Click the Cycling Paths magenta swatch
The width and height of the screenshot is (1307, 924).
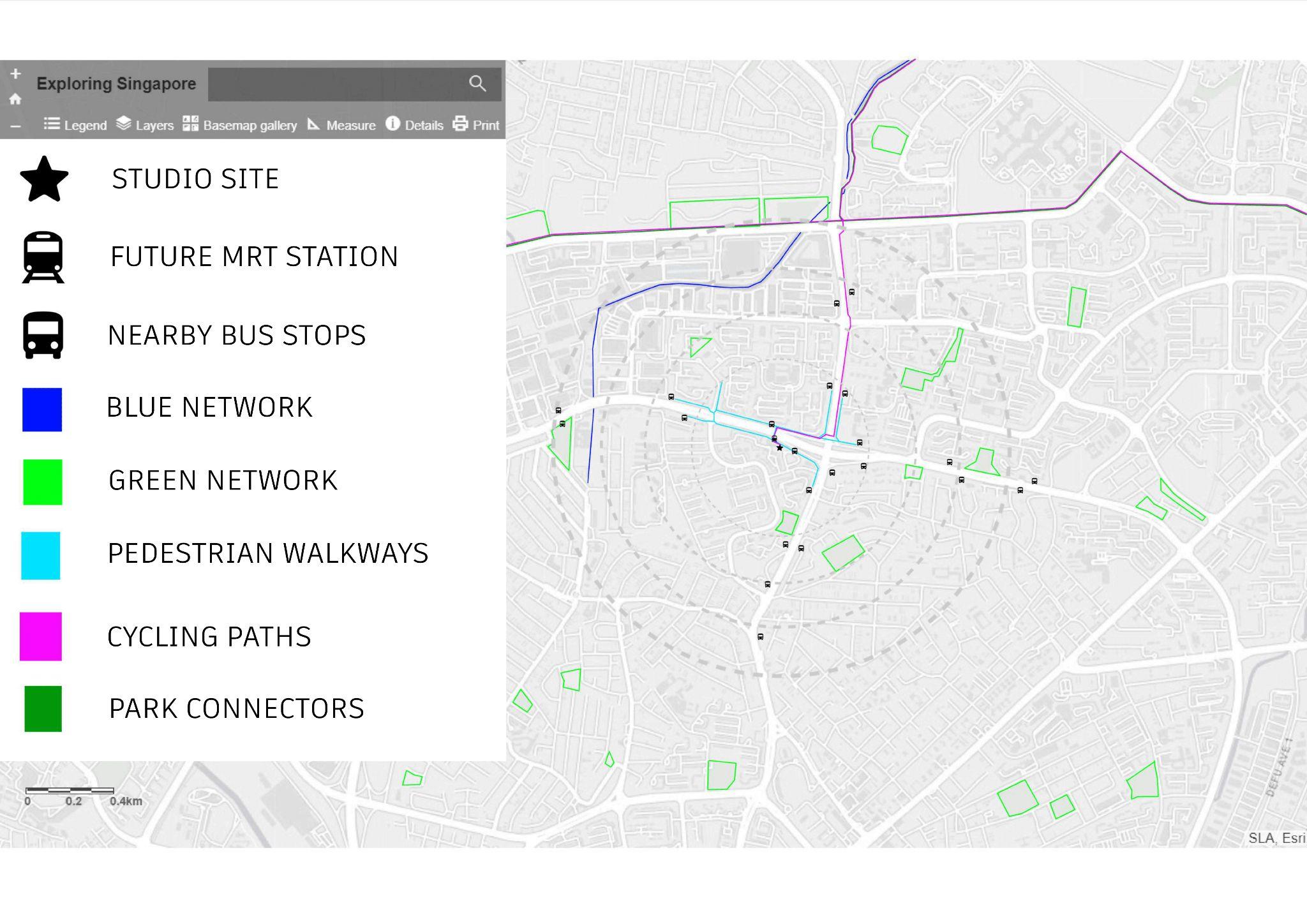tap(41, 636)
